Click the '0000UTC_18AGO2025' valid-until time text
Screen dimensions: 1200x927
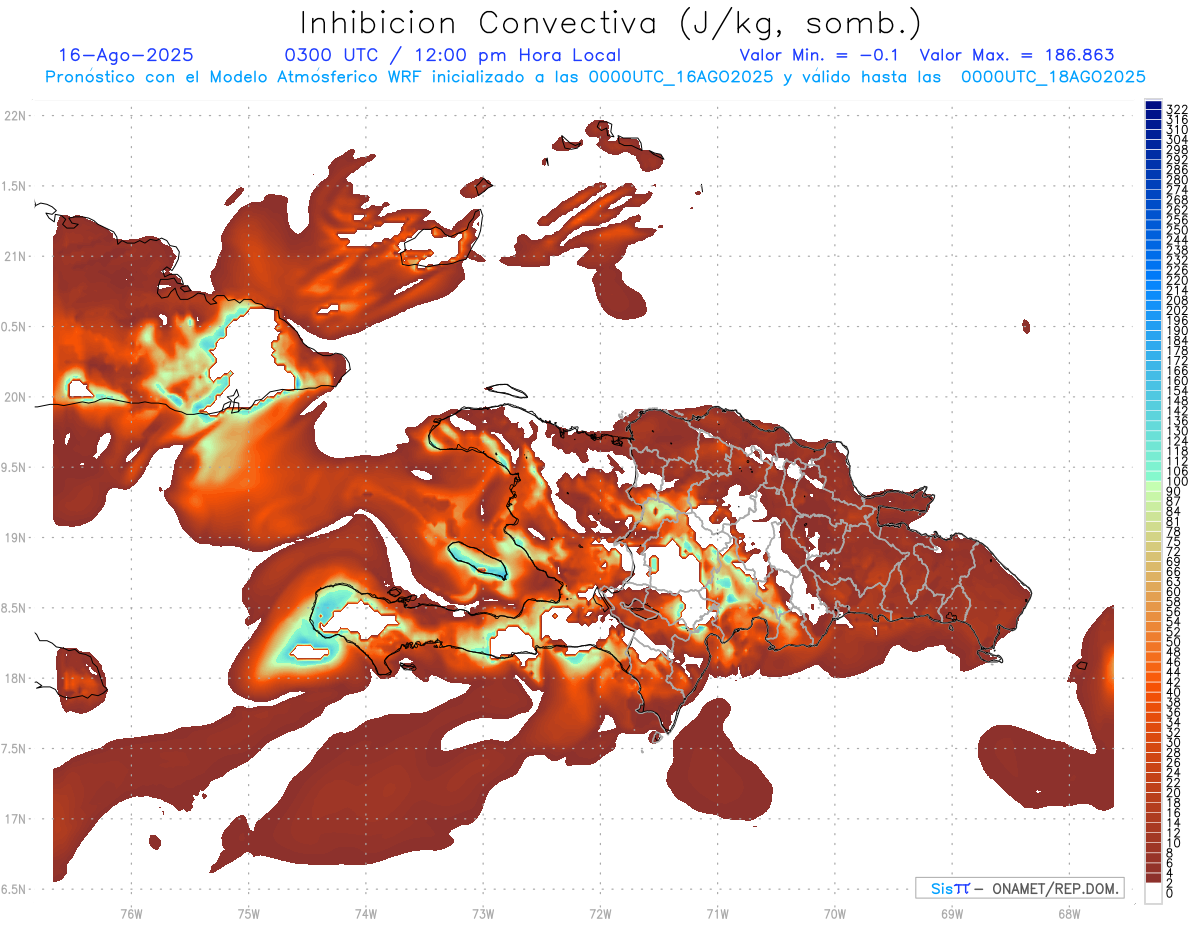(1053, 77)
